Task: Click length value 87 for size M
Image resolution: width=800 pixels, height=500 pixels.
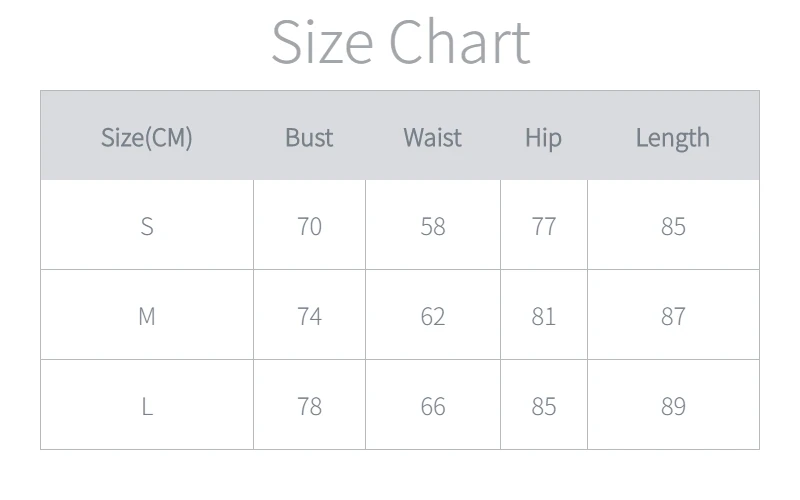Action: coord(673,316)
